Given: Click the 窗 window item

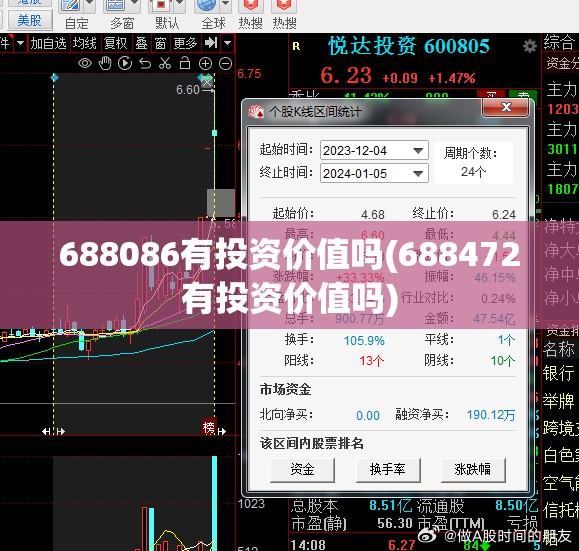Looking at the screenshot, I should [160, 43].
